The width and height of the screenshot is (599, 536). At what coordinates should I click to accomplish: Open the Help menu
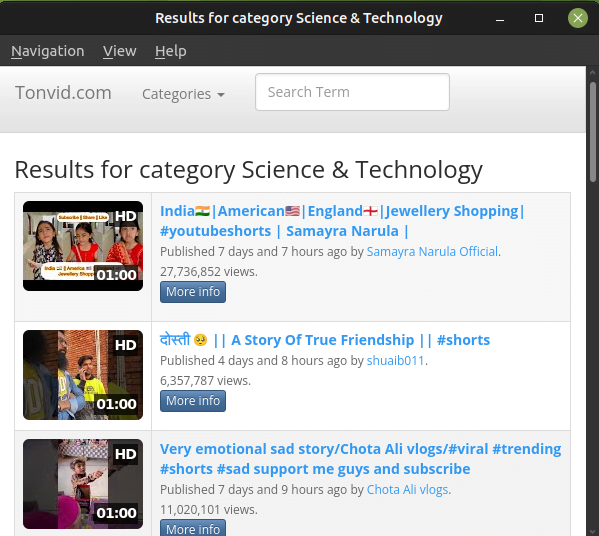pos(171,51)
